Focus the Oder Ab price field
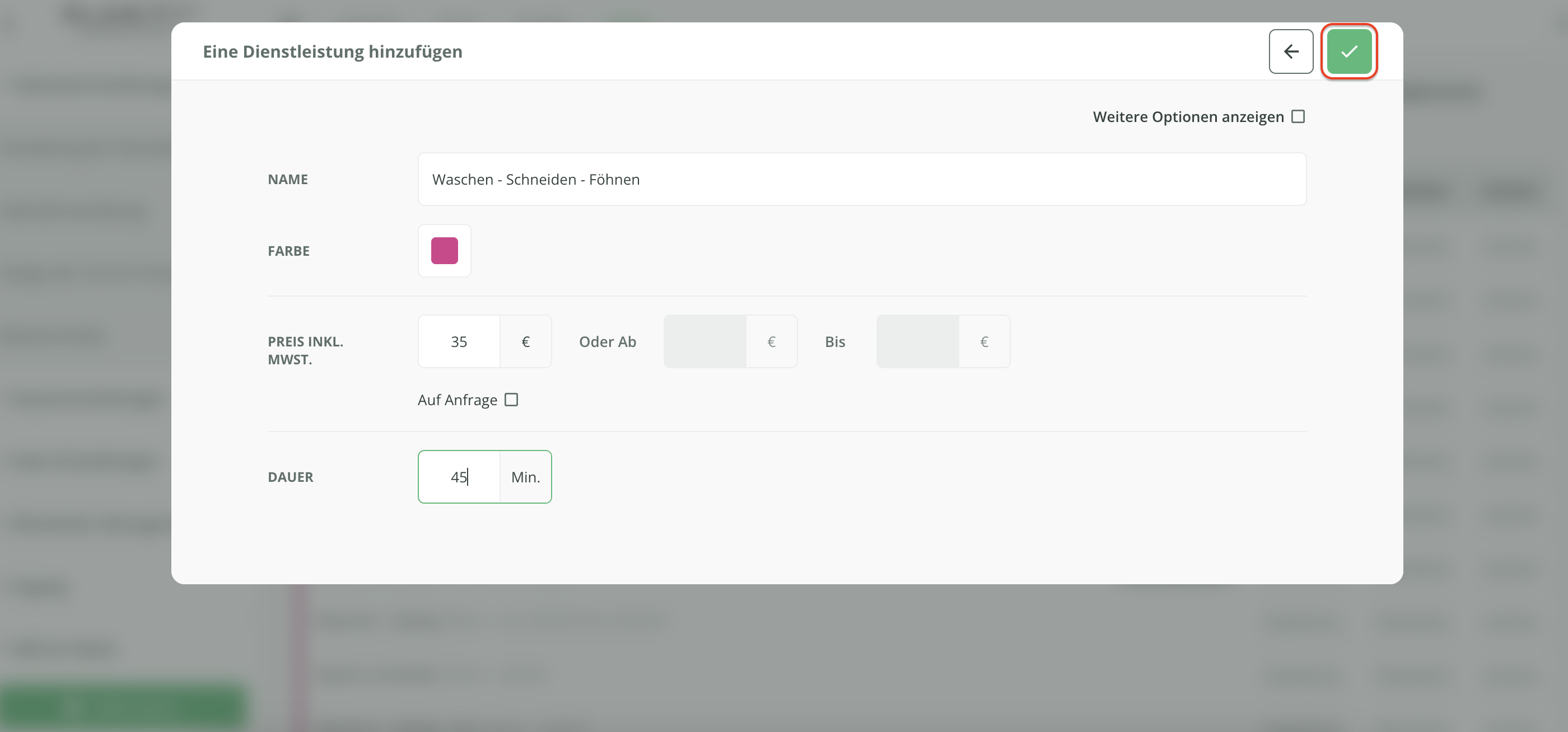Image resolution: width=1568 pixels, height=732 pixels. (x=705, y=342)
